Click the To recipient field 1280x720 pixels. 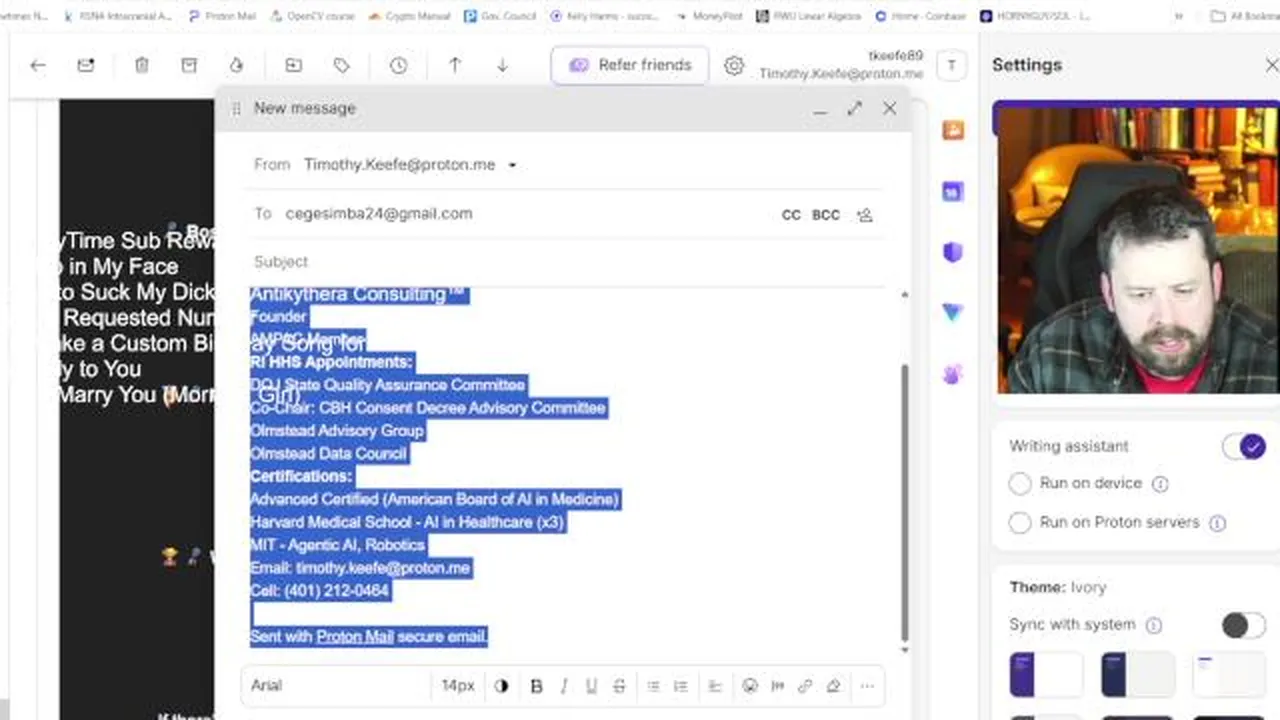click(525, 214)
